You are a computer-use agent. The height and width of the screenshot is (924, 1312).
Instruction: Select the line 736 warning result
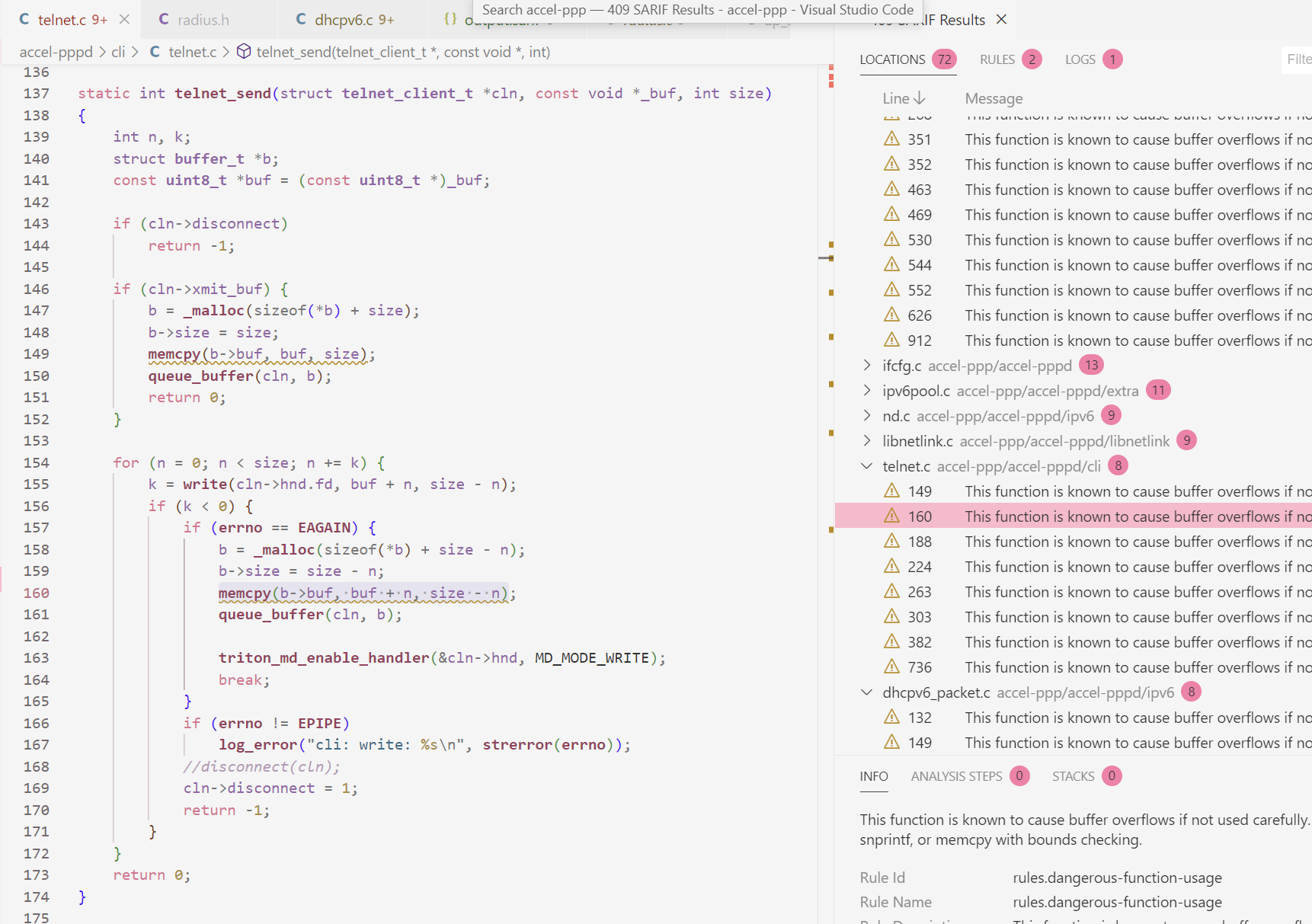click(x=1074, y=667)
